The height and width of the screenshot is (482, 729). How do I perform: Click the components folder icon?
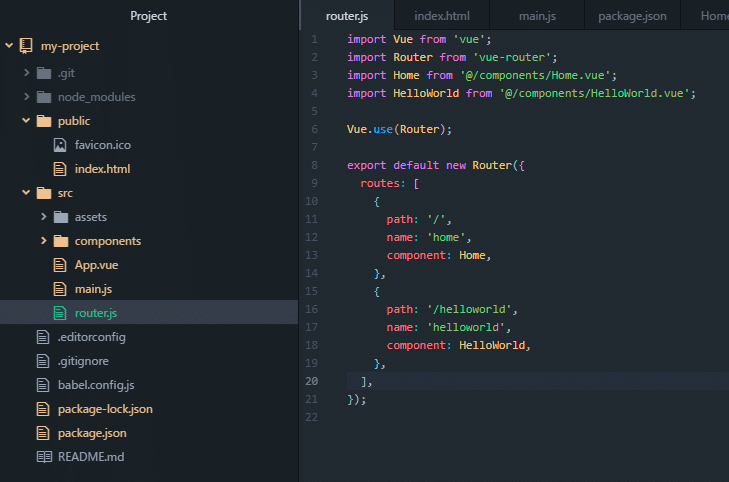pyautogui.click(x=61, y=241)
